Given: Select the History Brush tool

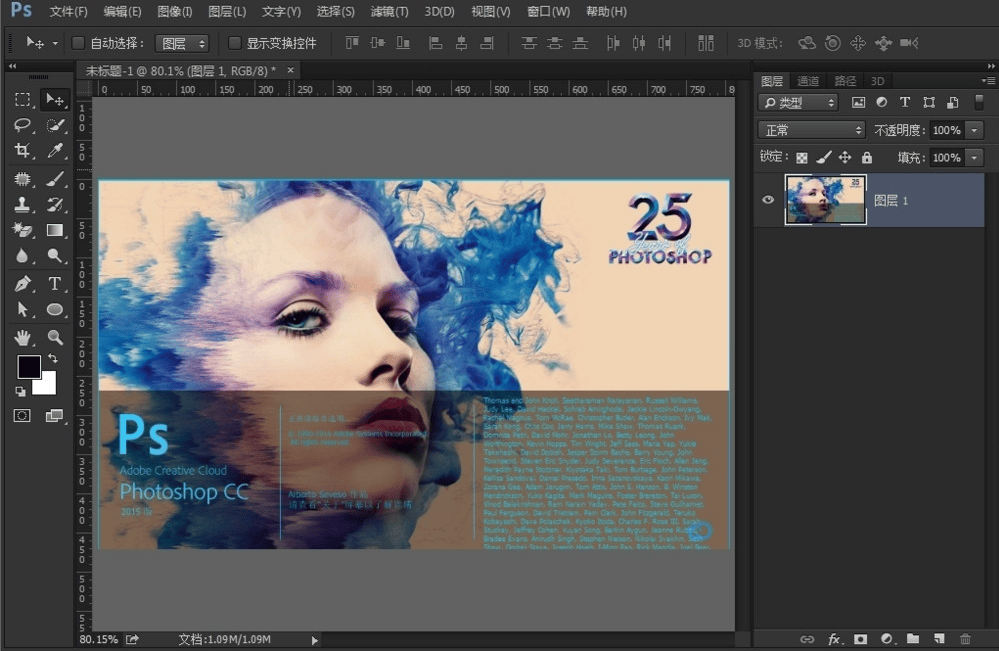Looking at the screenshot, I should (x=55, y=204).
